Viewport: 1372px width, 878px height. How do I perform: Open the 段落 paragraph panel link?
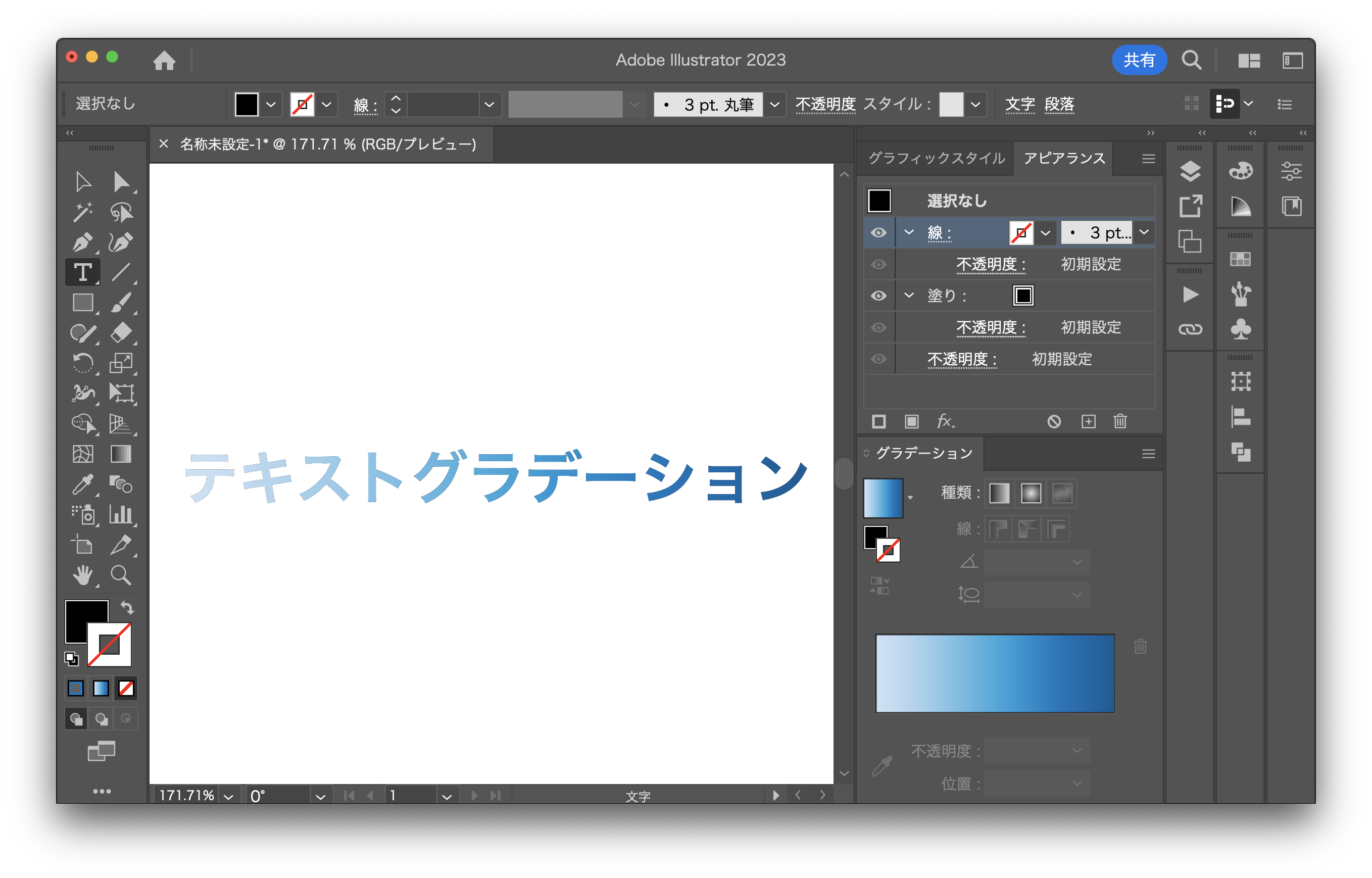click(1059, 105)
